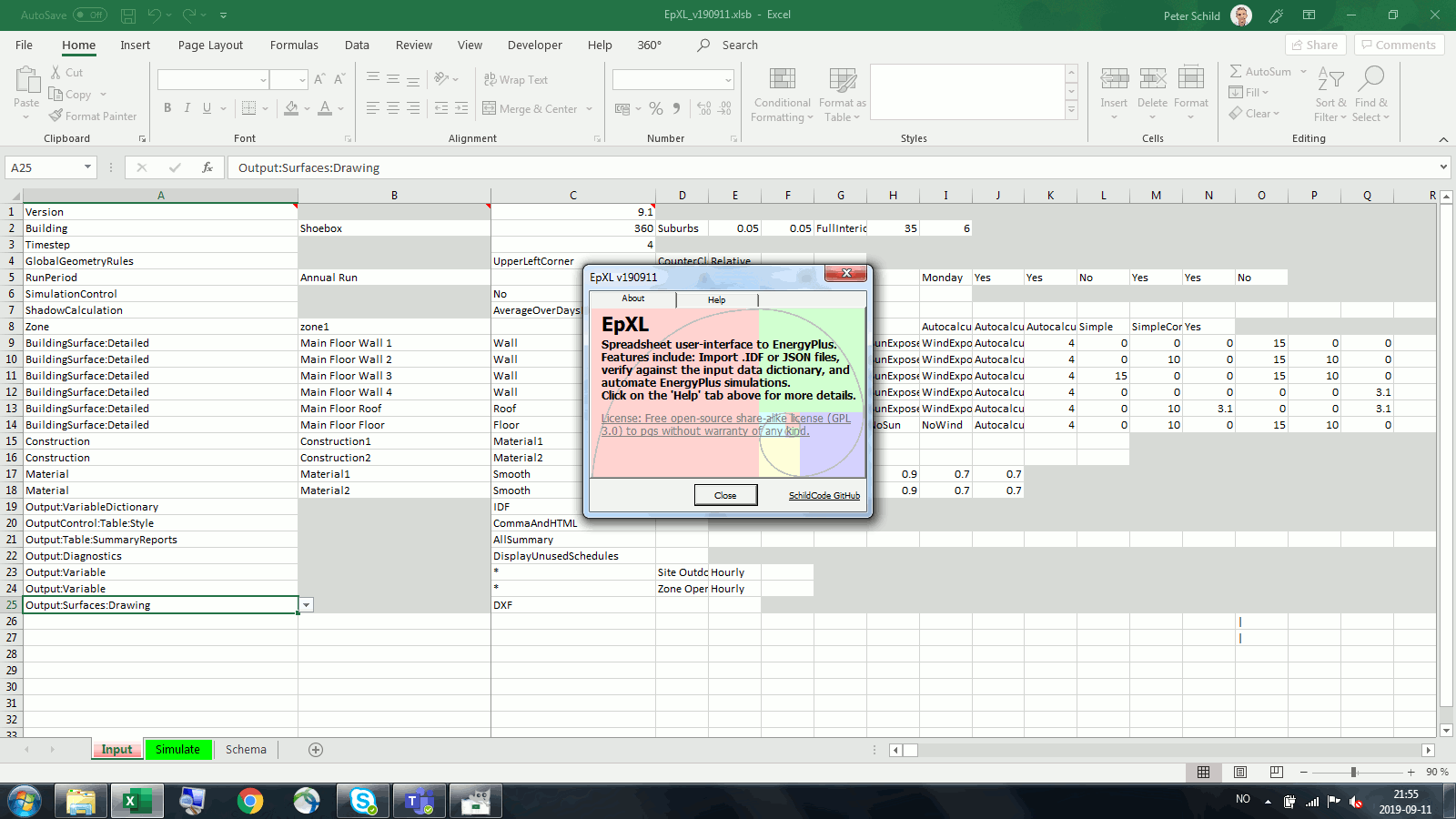Screen dimensions: 1456x819
Task: Open the Formulas ribbon tab
Action: coord(294,45)
